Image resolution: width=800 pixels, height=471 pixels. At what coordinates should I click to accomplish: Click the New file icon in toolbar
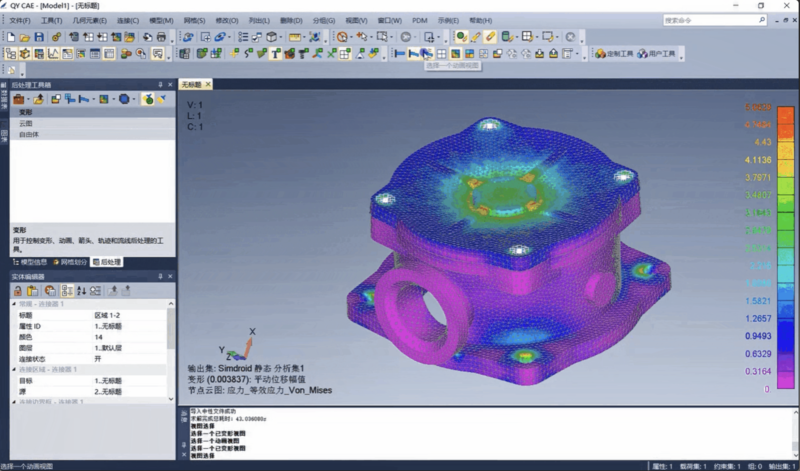[x=11, y=37]
